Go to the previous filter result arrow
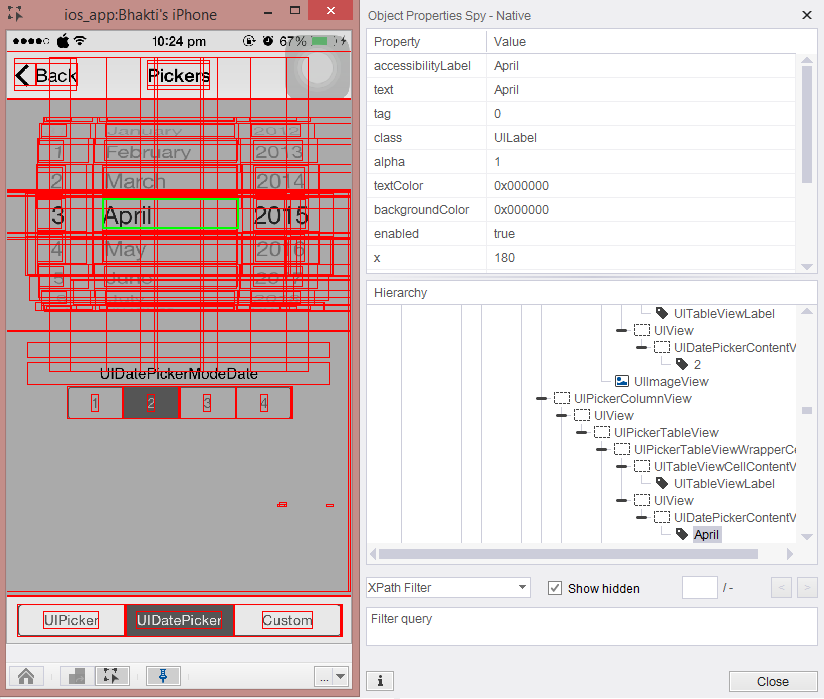824x699 pixels. 782,588
